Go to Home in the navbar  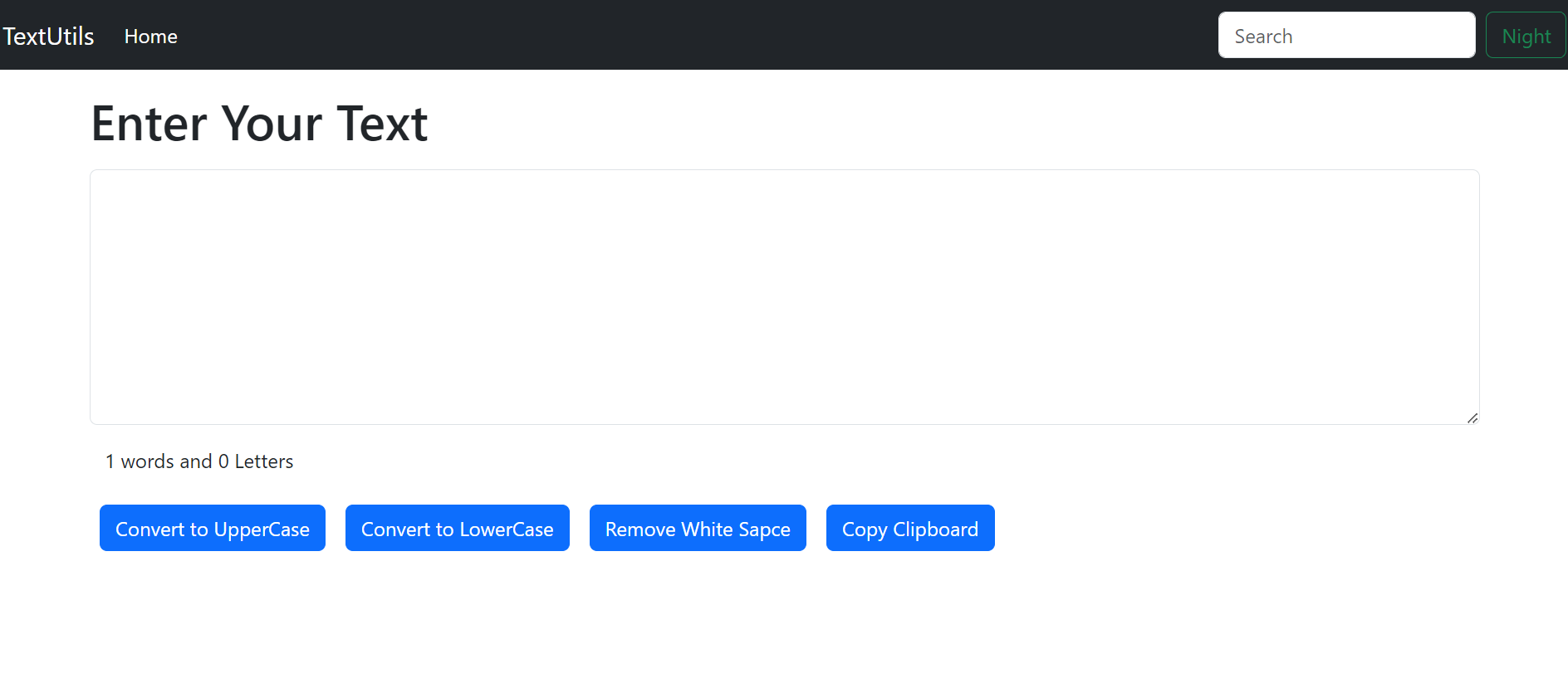tap(150, 37)
